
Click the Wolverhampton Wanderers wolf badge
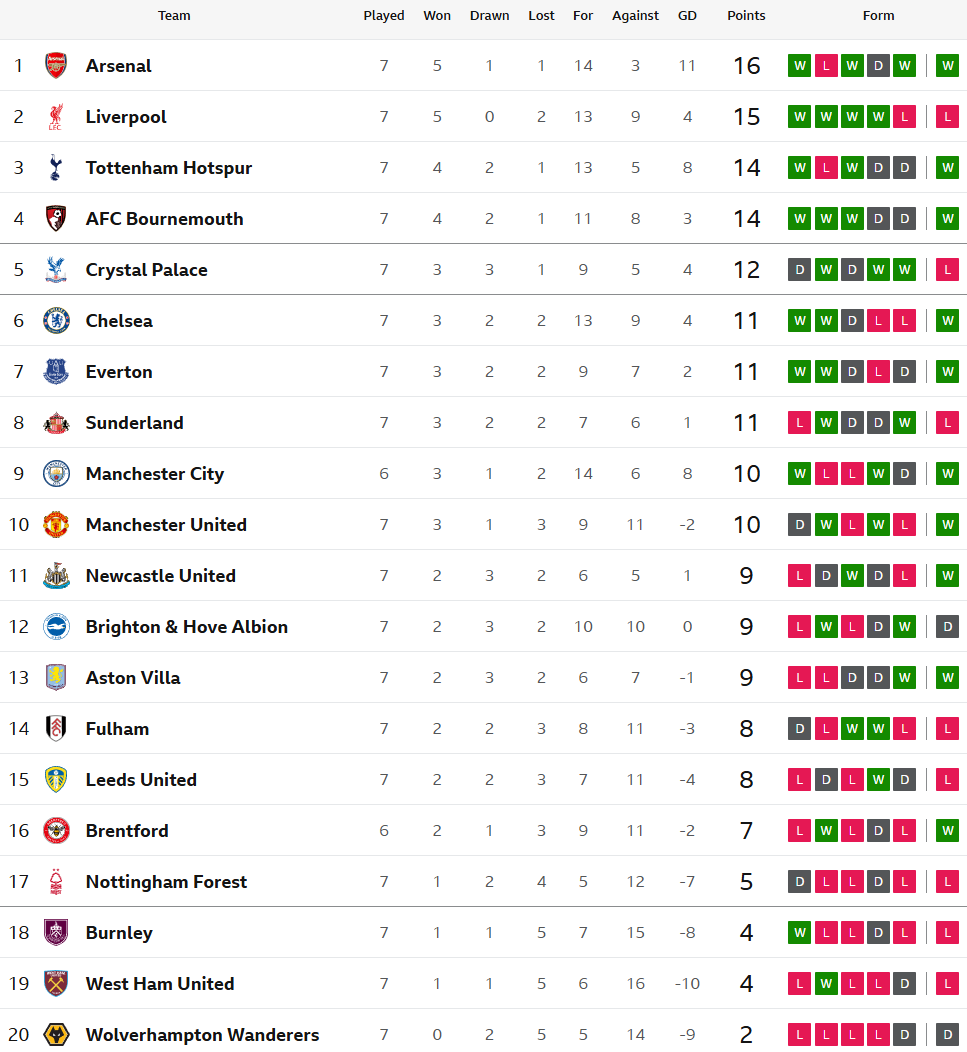point(56,1035)
